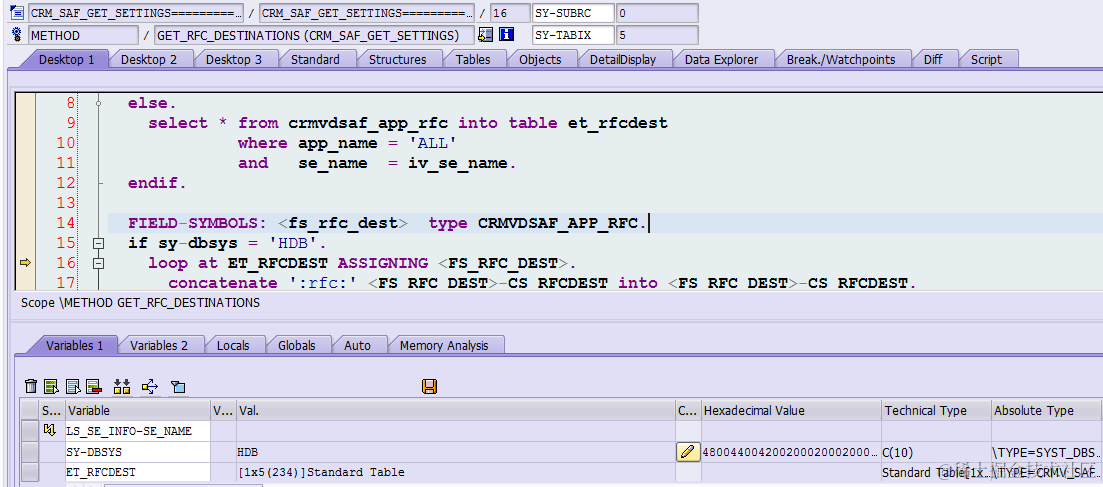Click code line 14 FIELD-SYMBOLS statement
Screen dimensions: 1103x487
(x=387, y=223)
